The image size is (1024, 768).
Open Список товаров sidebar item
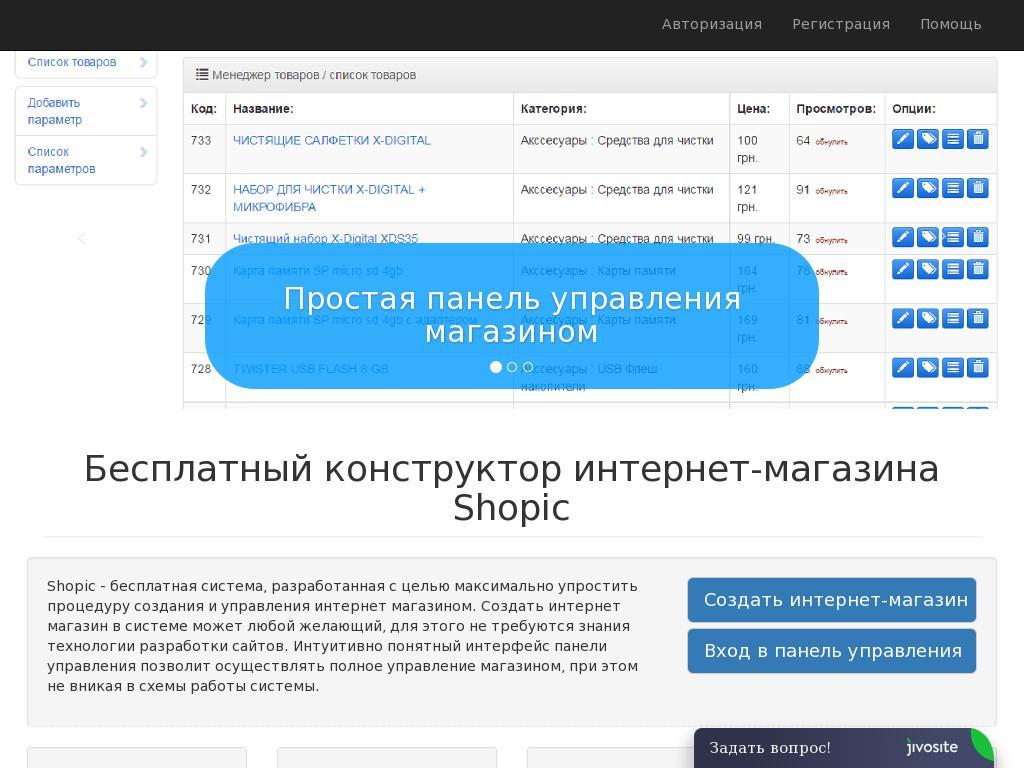coord(86,63)
